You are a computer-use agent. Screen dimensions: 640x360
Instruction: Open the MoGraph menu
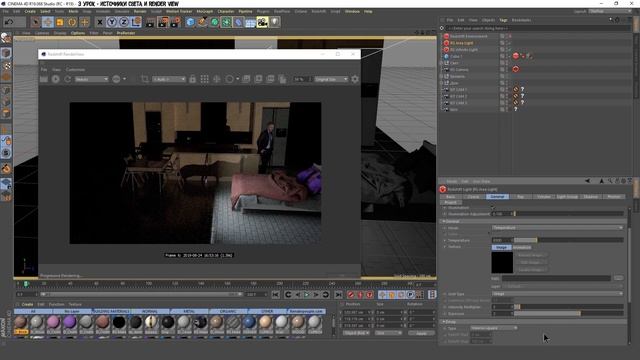pyautogui.click(x=204, y=11)
